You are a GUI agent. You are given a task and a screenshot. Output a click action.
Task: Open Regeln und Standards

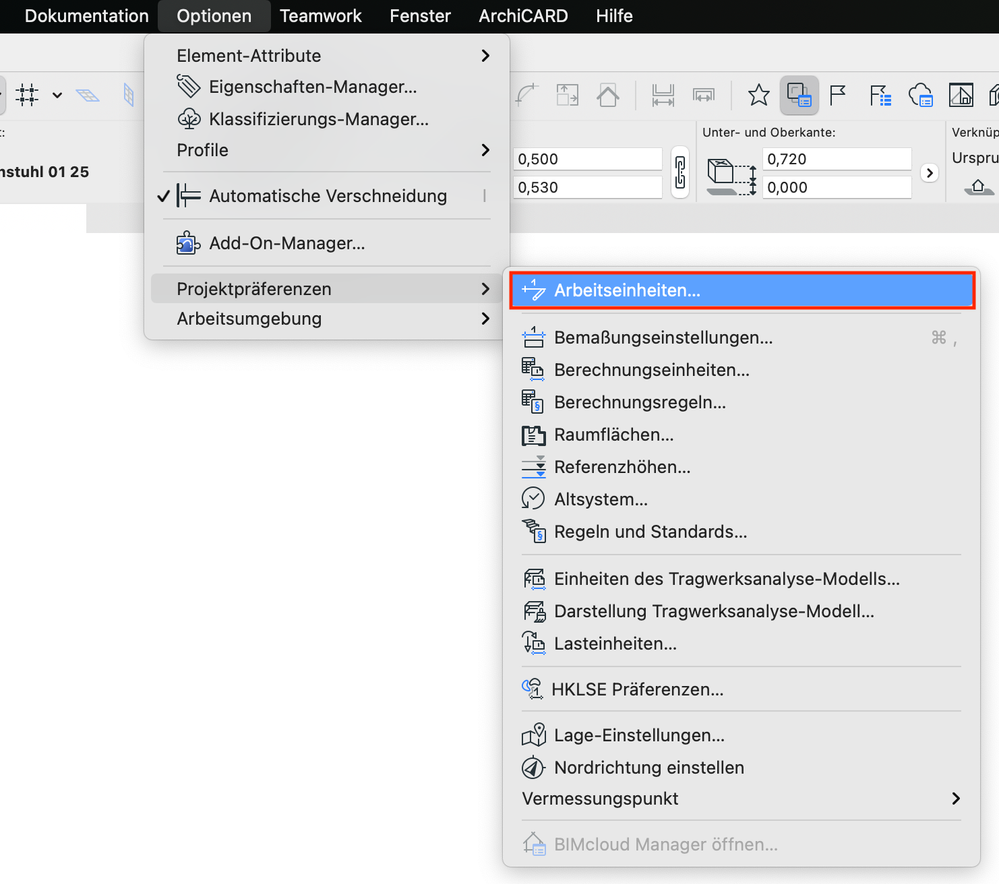[741, 532]
